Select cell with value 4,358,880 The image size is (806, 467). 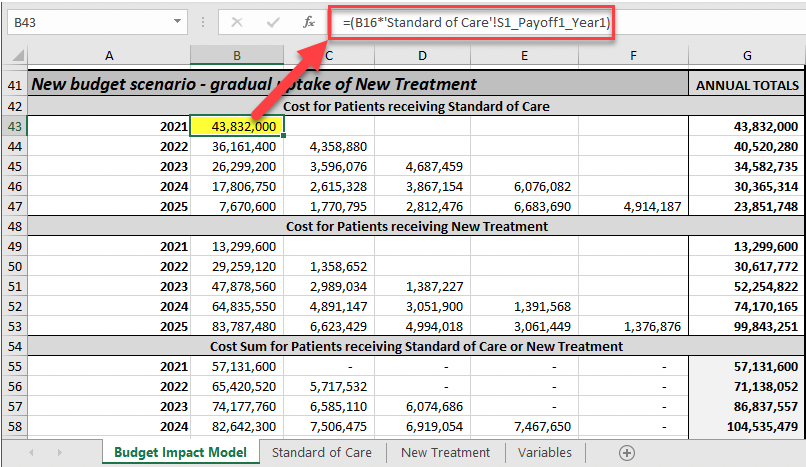point(329,146)
